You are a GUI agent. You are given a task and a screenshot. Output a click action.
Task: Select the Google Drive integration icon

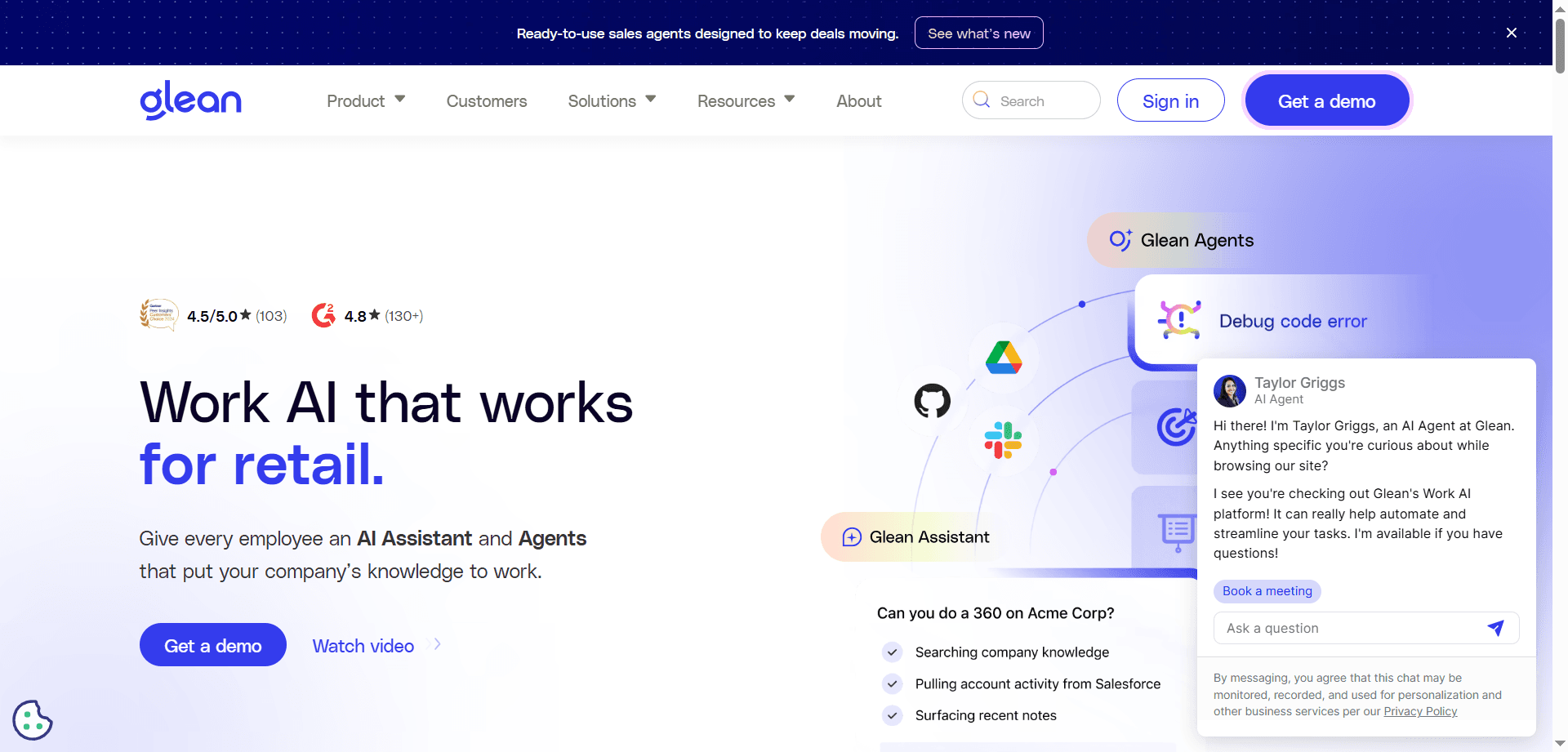tap(1002, 358)
